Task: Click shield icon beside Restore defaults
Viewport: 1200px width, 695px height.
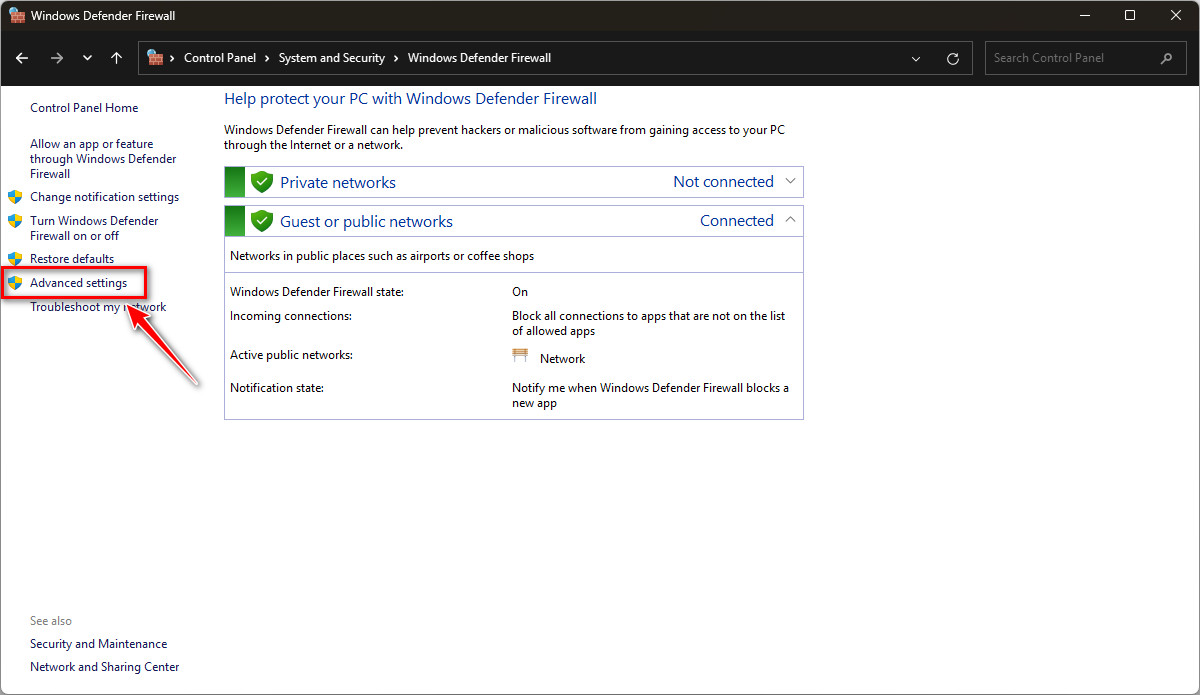Action: click(15, 259)
